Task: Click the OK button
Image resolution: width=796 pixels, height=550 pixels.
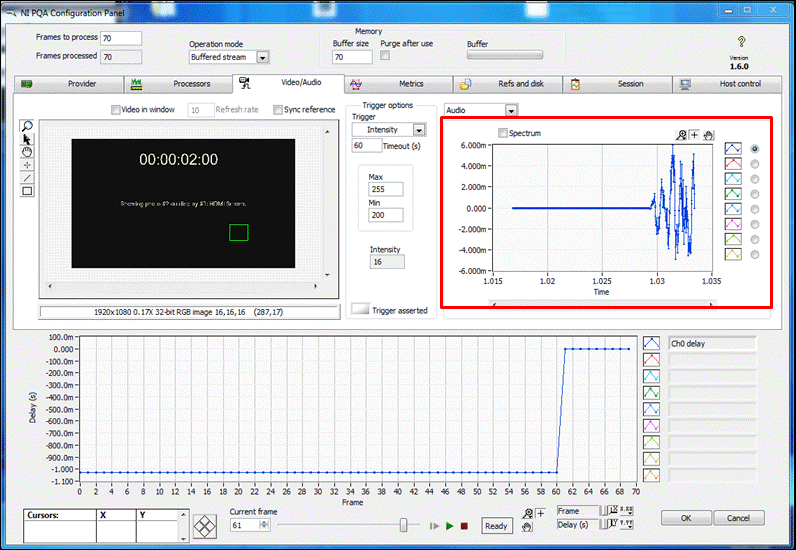Action: coord(686,518)
